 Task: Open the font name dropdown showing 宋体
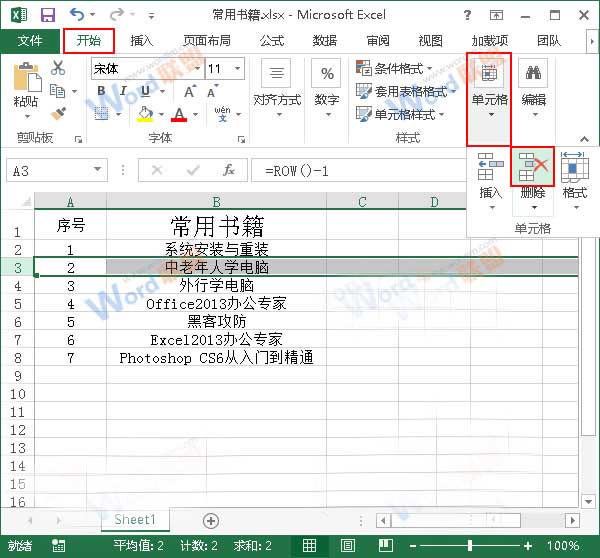(x=194, y=69)
